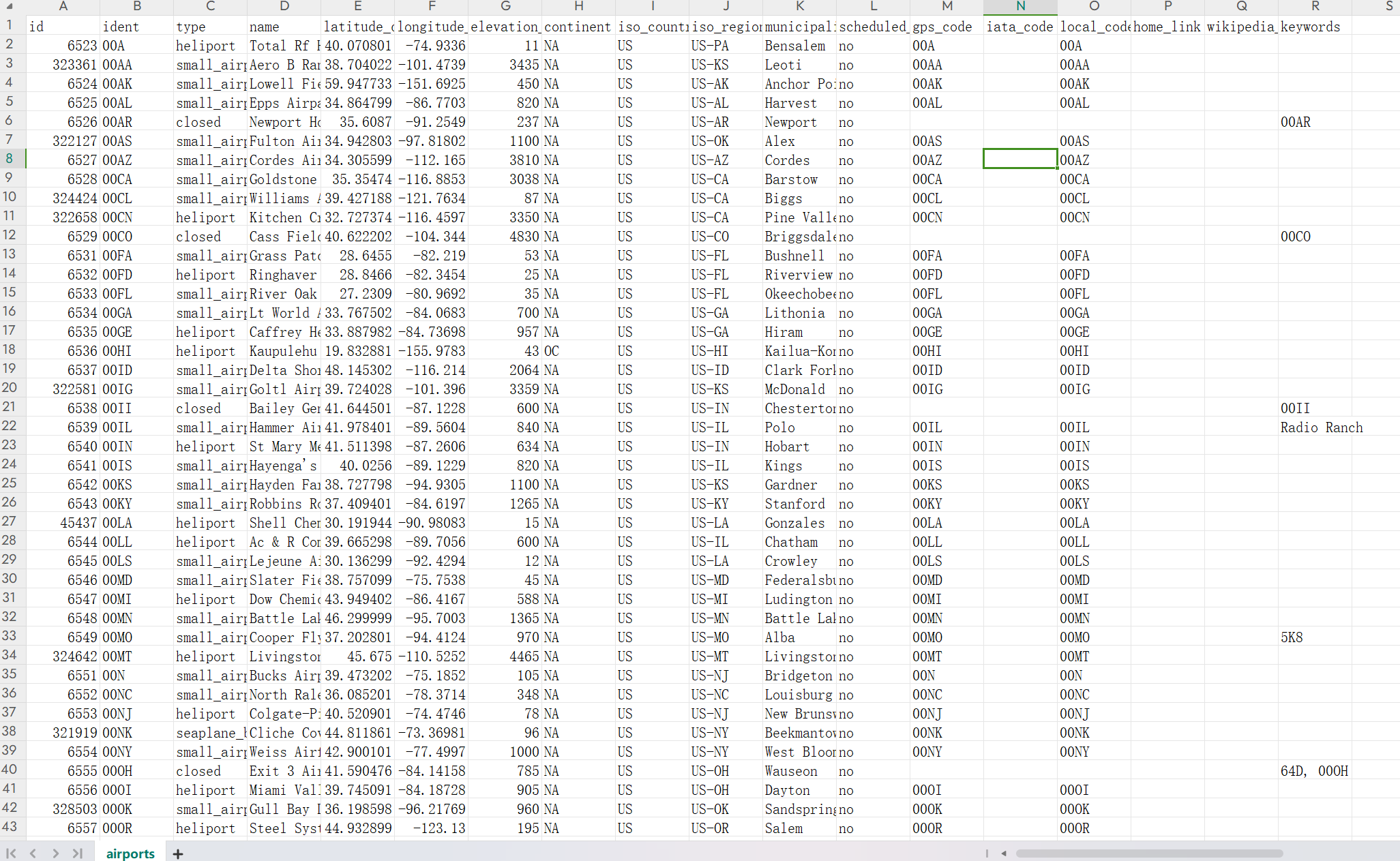Select column R header
This screenshot has width=1400, height=861.
[x=1315, y=6]
